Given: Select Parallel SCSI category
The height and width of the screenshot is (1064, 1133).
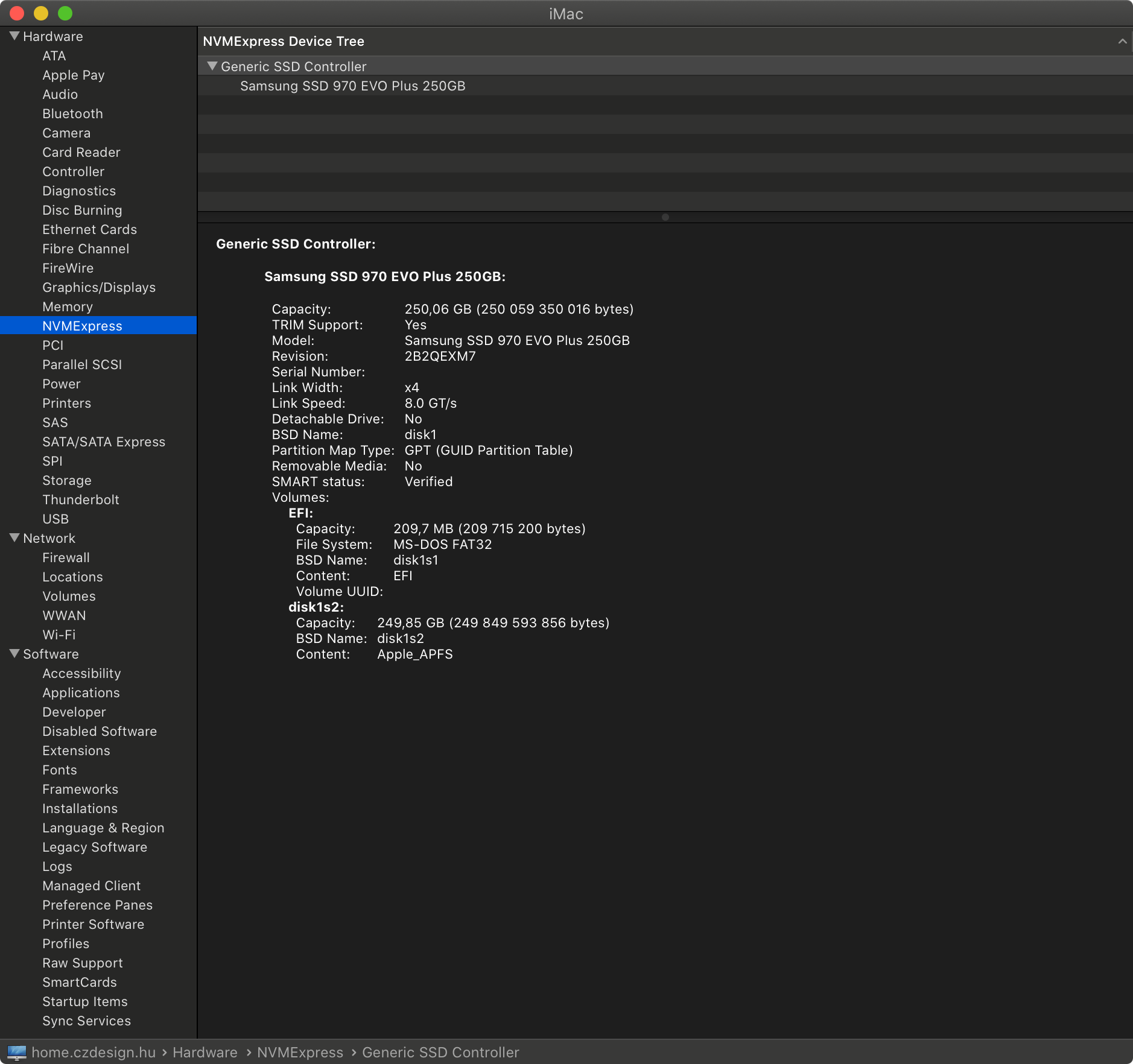Looking at the screenshot, I should coord(82,364).
